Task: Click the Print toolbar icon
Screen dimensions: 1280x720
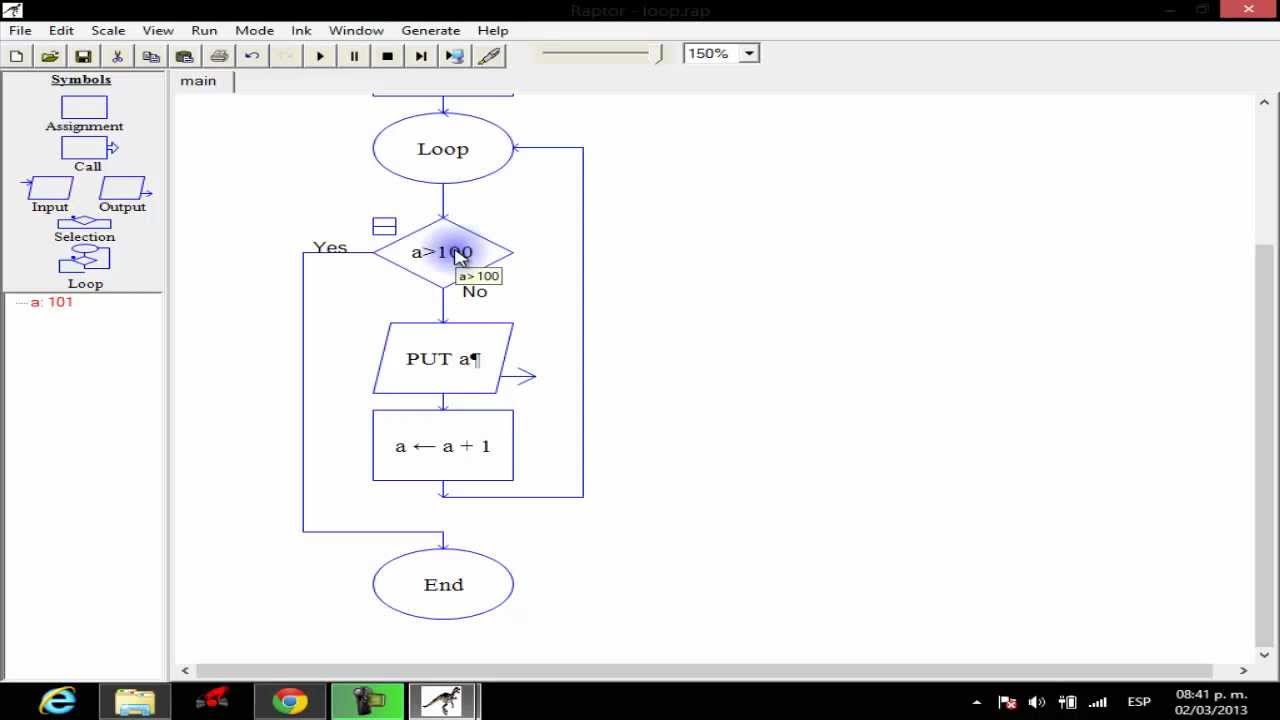Action: click(219, 56)
